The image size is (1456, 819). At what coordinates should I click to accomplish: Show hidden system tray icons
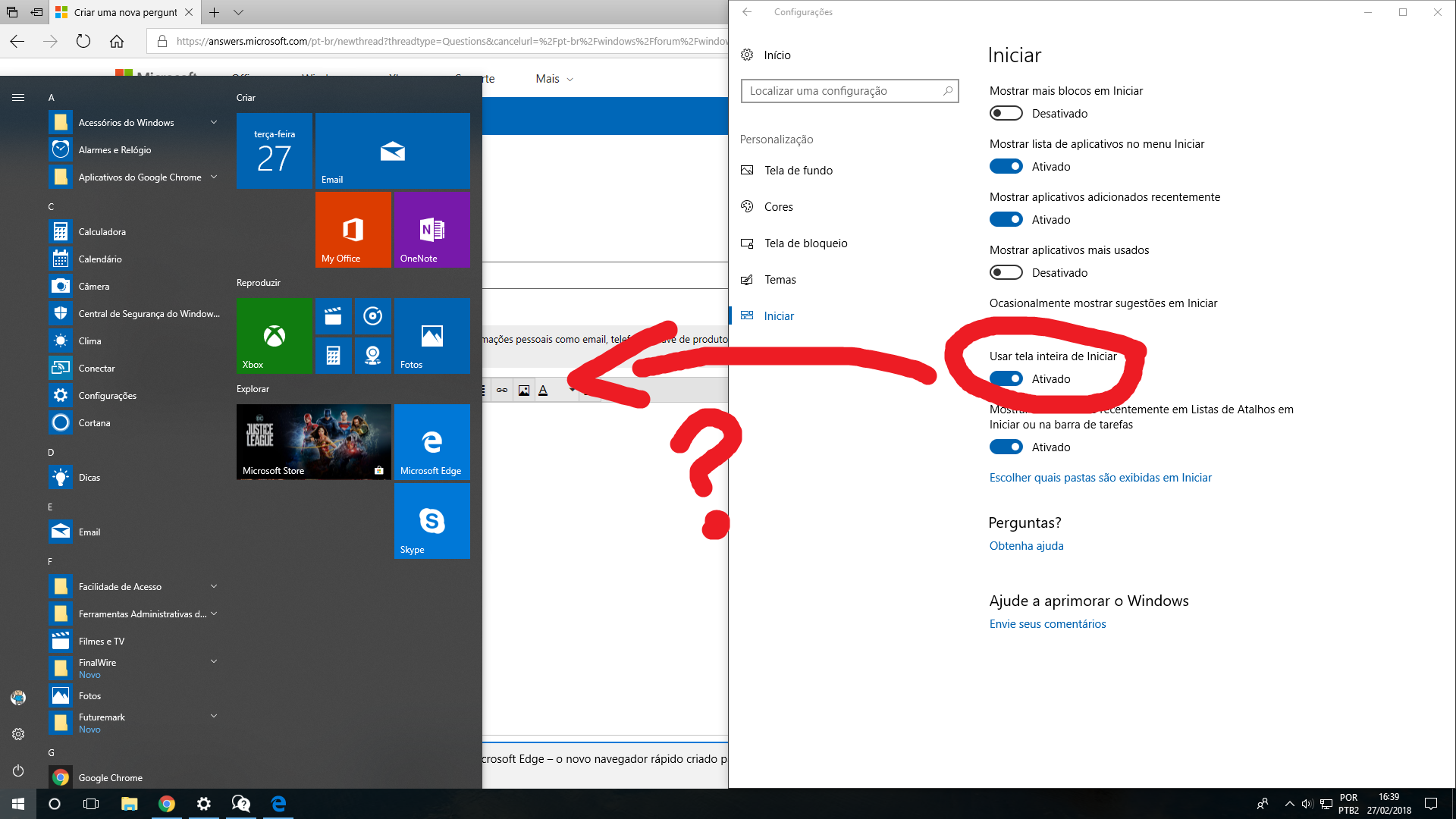coord(1289,804)
